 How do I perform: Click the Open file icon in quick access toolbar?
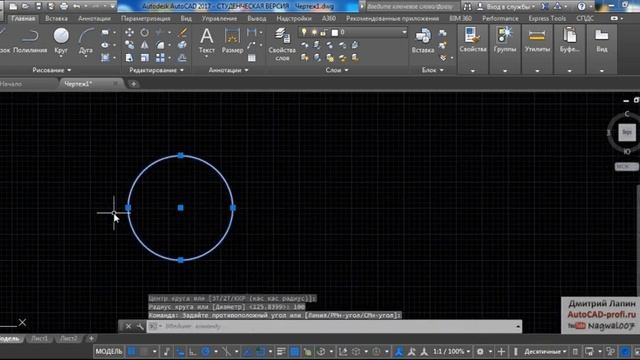tap(26, 6)
